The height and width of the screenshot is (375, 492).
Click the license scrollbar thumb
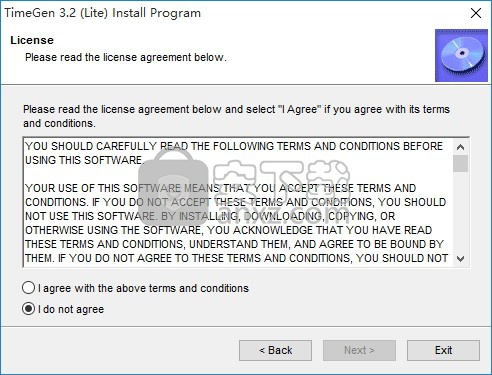tap(460, 163)
